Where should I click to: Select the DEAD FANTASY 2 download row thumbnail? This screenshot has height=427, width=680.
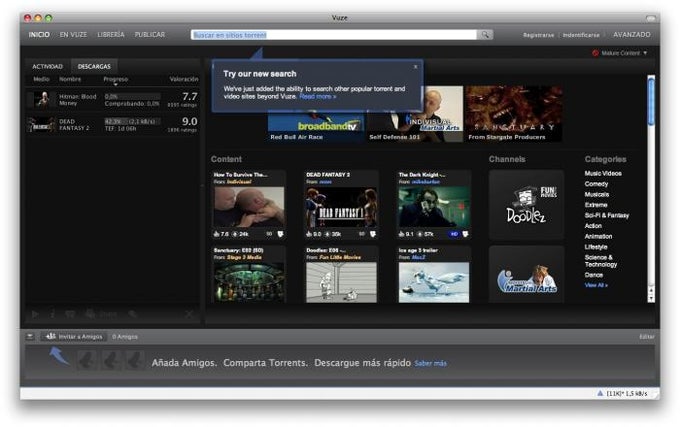pos(41,125)
